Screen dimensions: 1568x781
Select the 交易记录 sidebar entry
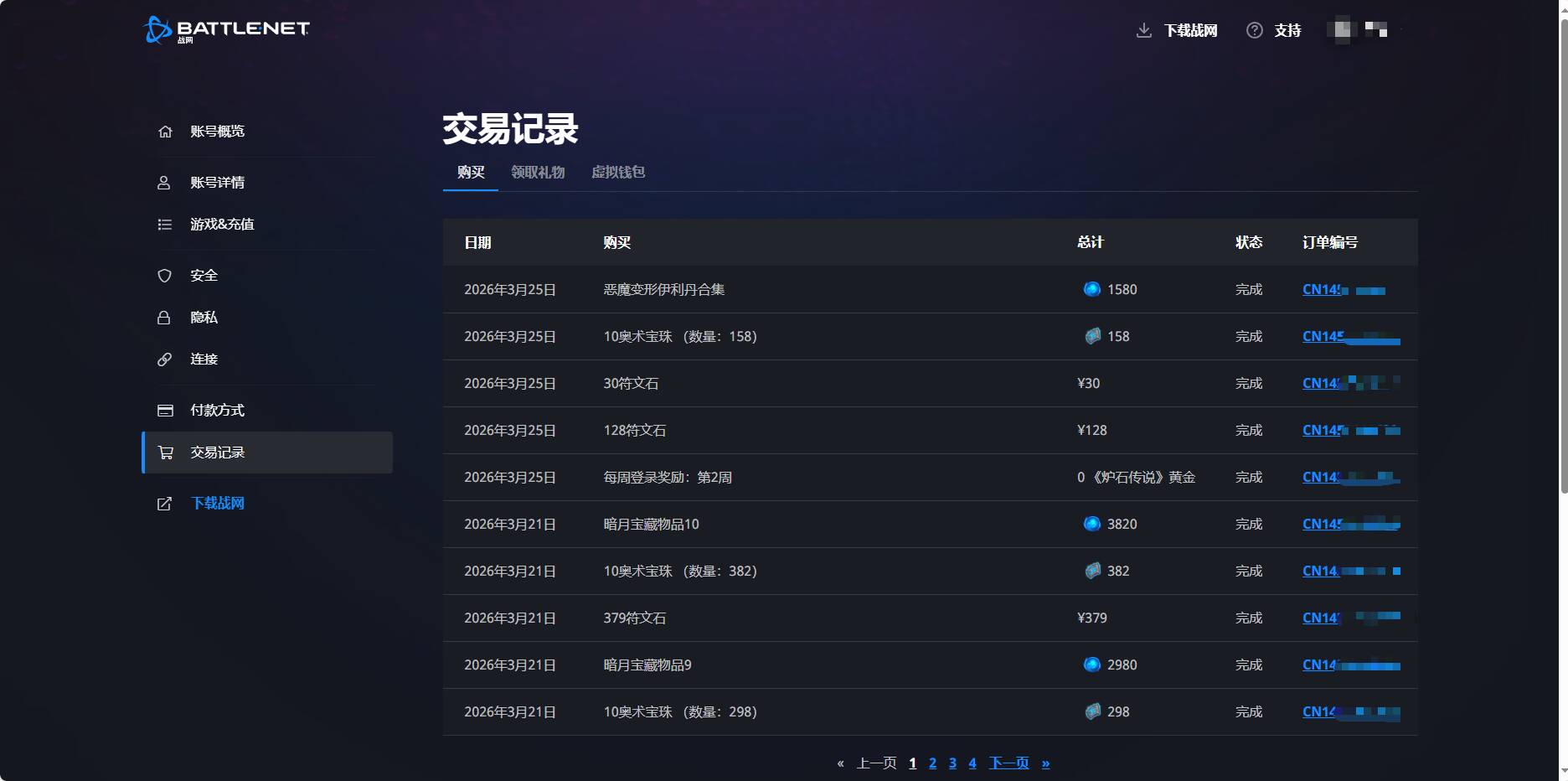(x=217, y=453)
